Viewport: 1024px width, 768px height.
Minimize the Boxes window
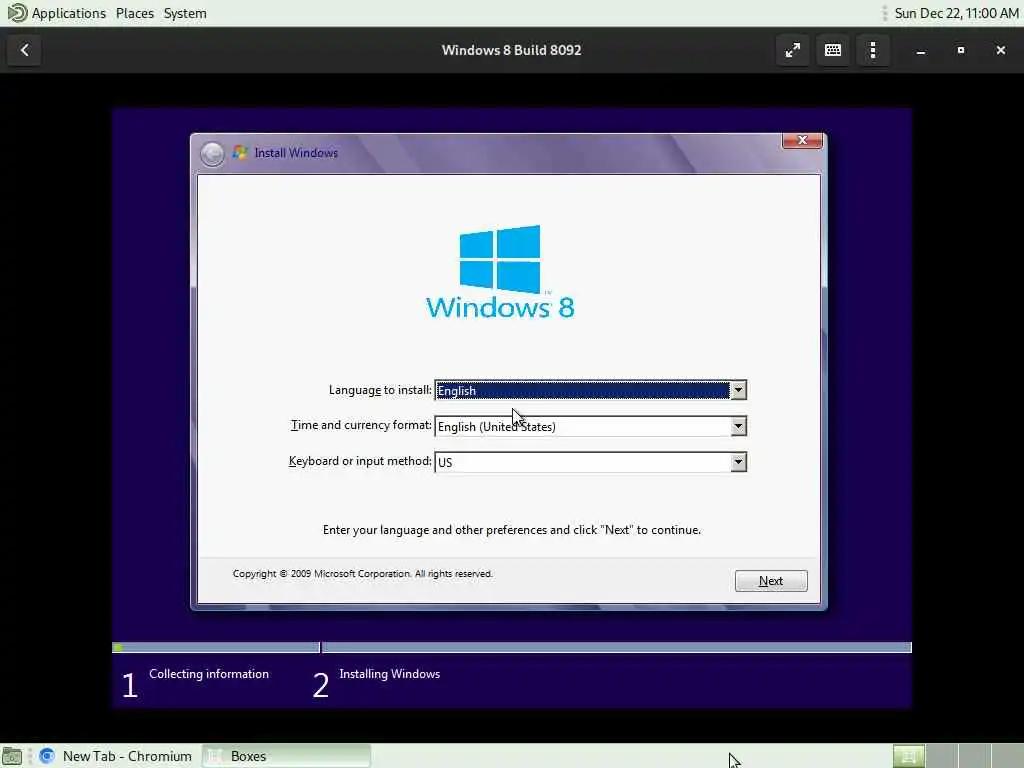921,50
